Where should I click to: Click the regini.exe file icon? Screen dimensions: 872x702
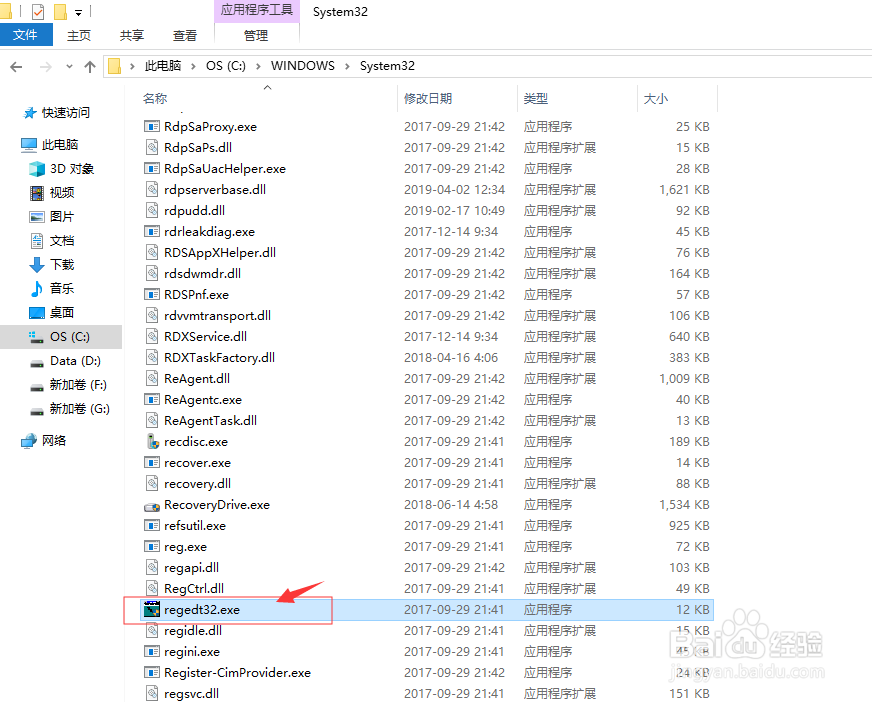click(x=152, y=651)
